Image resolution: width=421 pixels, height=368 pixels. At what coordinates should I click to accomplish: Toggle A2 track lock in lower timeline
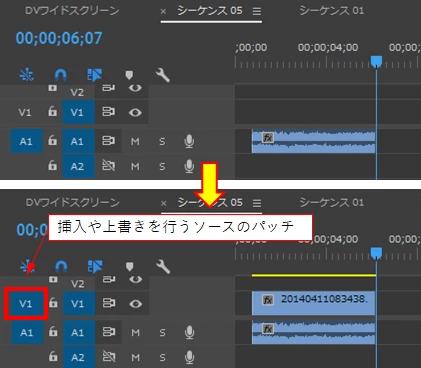[x=53, y=357]
